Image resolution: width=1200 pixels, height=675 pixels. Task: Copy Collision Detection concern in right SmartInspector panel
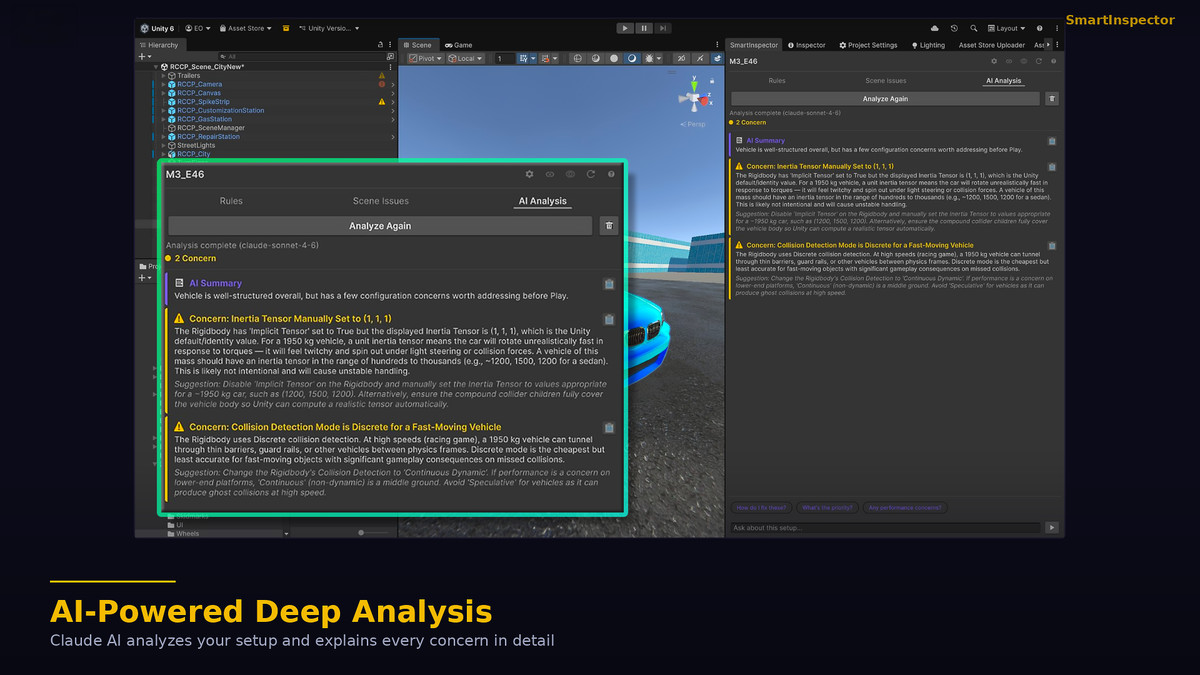coord(1052,244)
